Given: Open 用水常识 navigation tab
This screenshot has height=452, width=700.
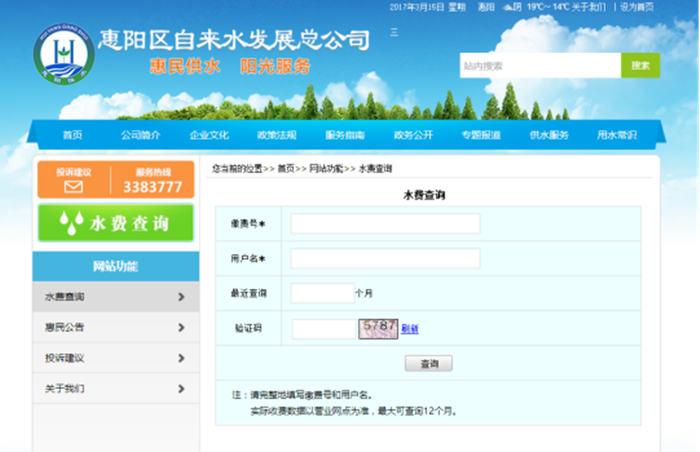Looking at the screenshot, I should tap(616, 135).
